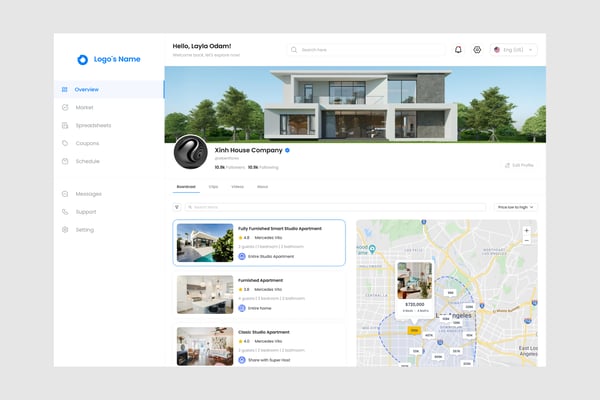Open the Coupons sidebar item

[x=87, y=143]
